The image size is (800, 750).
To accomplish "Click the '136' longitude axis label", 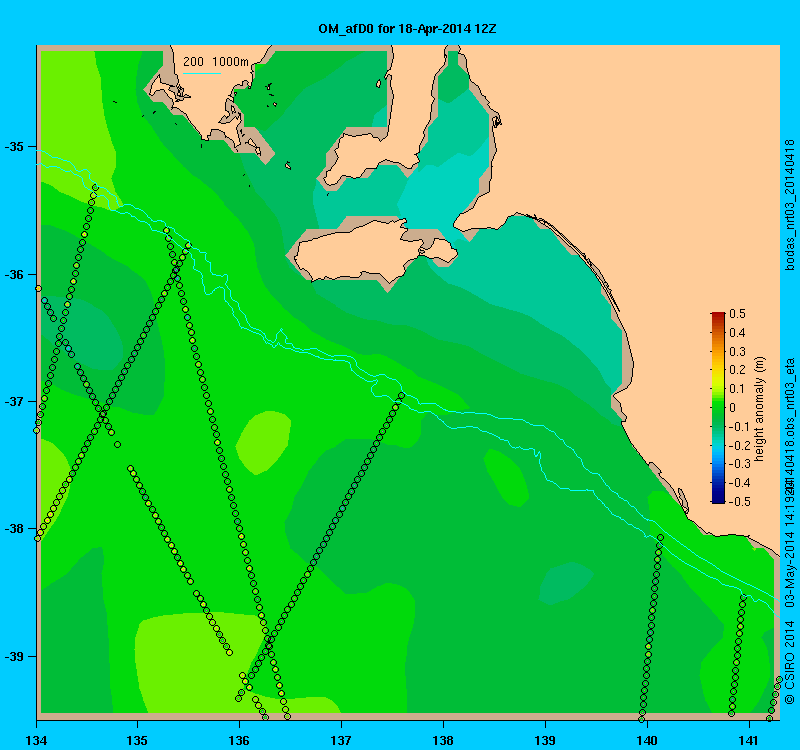I will click(239, 740).
